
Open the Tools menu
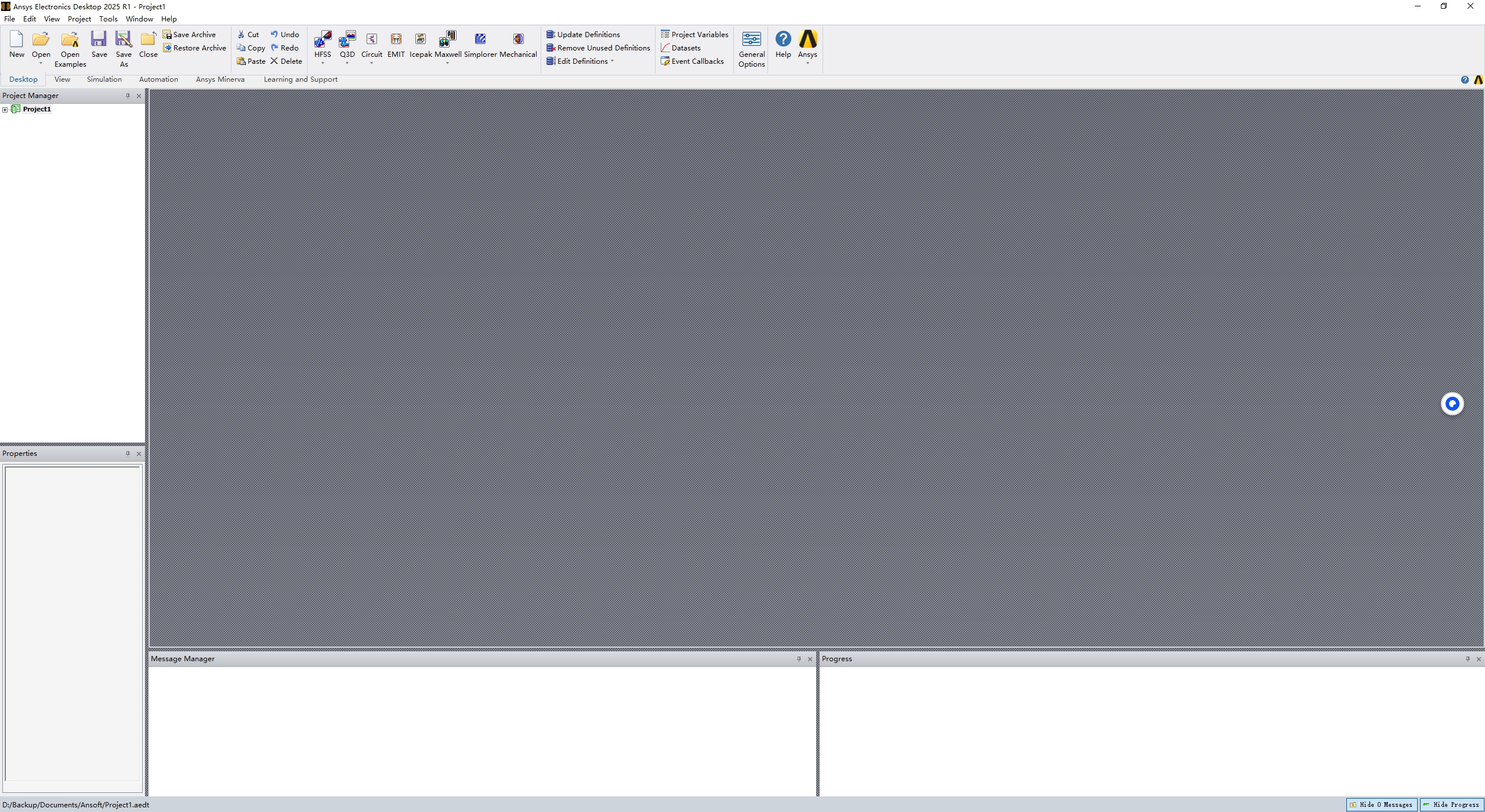[x=108, y=19]
